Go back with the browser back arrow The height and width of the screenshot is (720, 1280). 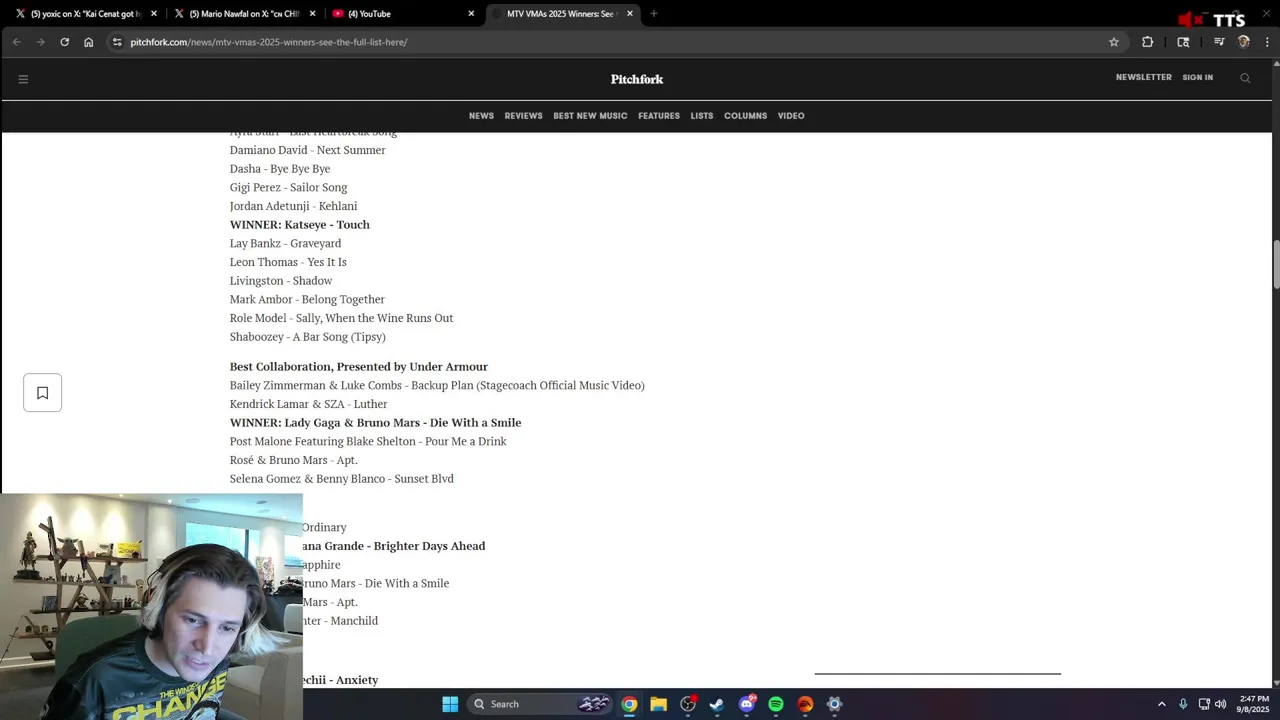(16, 42)
